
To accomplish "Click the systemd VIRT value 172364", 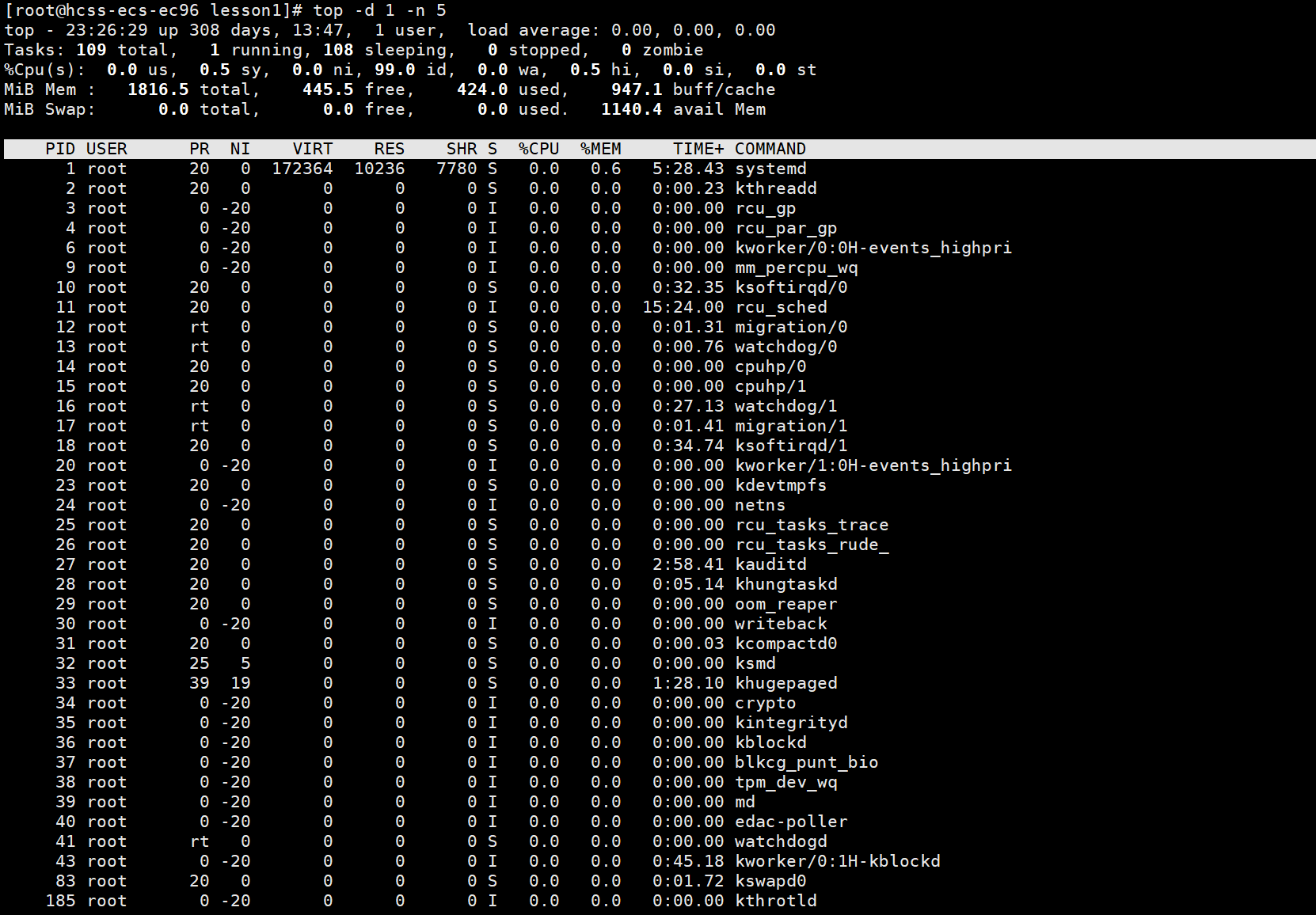I will [x=302, y=169].
